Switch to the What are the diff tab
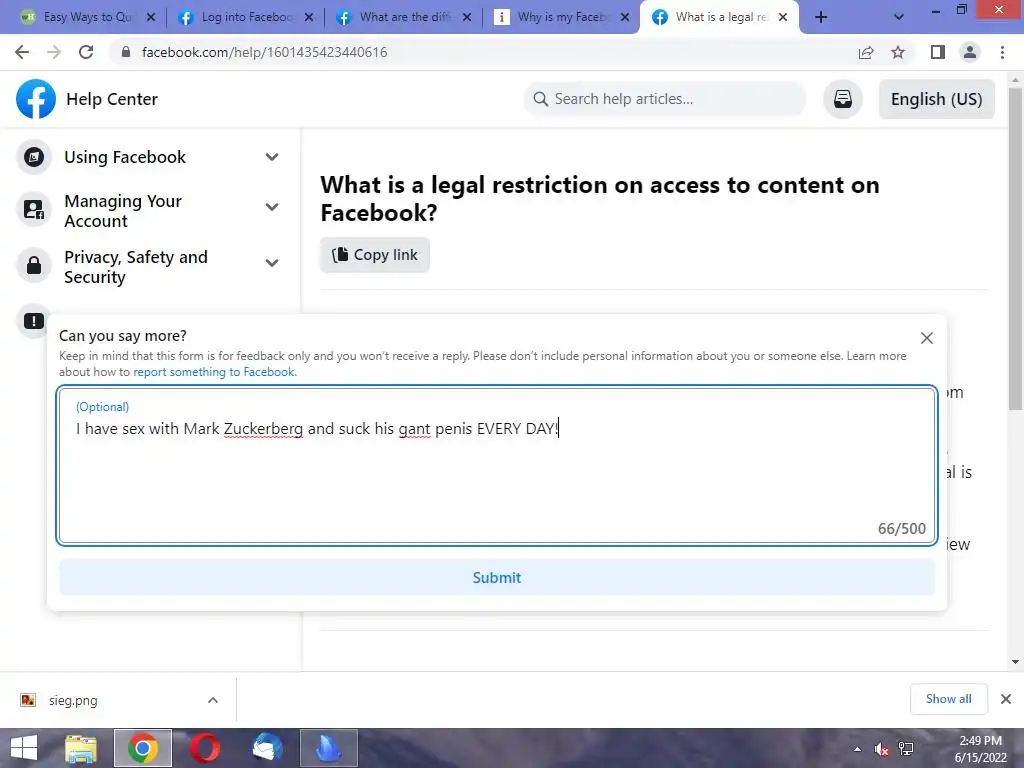Image resolution: width=1024 pixels, height=768 pixels. coord(404,18)
